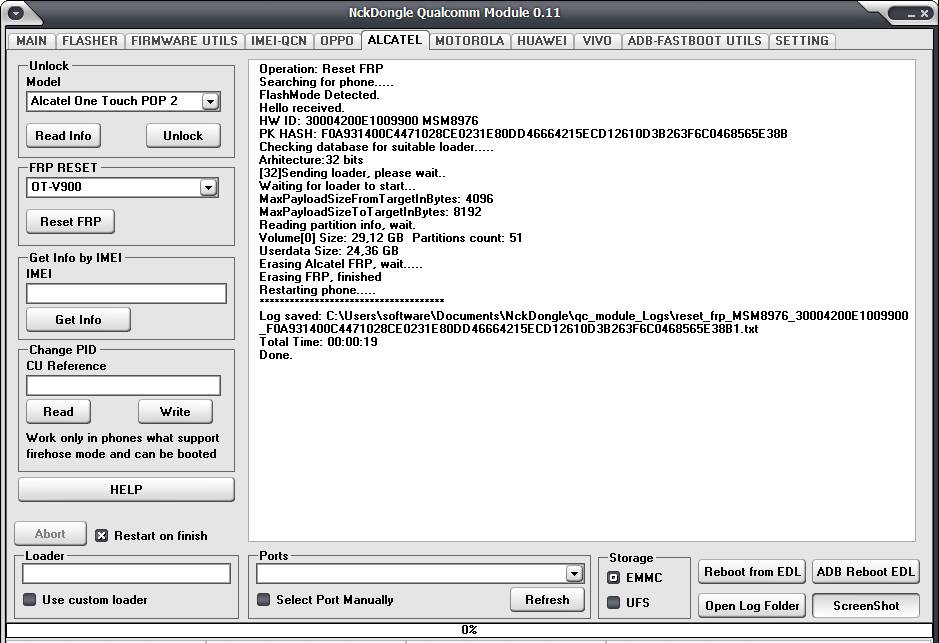Viewport: 939px width, 643px height.
Task: Click the Read Info button
Action: (63, 136)
